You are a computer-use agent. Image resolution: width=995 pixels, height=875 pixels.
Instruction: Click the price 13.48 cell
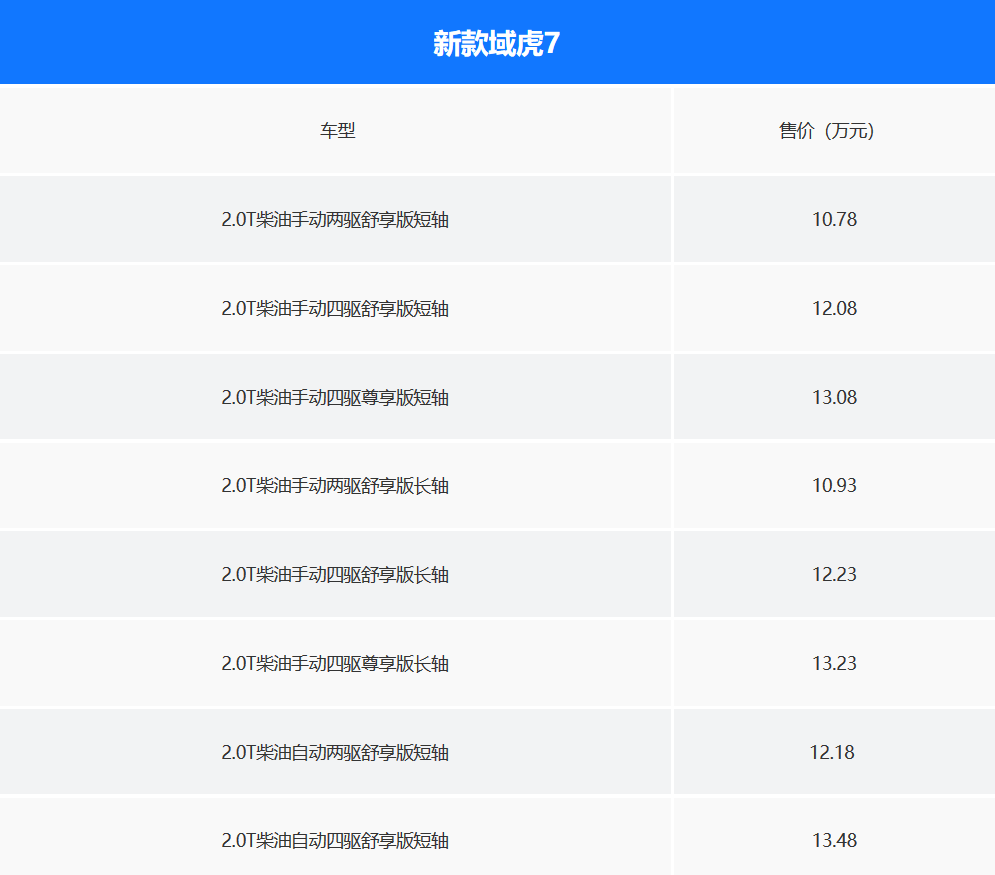(x=834, y=840)
